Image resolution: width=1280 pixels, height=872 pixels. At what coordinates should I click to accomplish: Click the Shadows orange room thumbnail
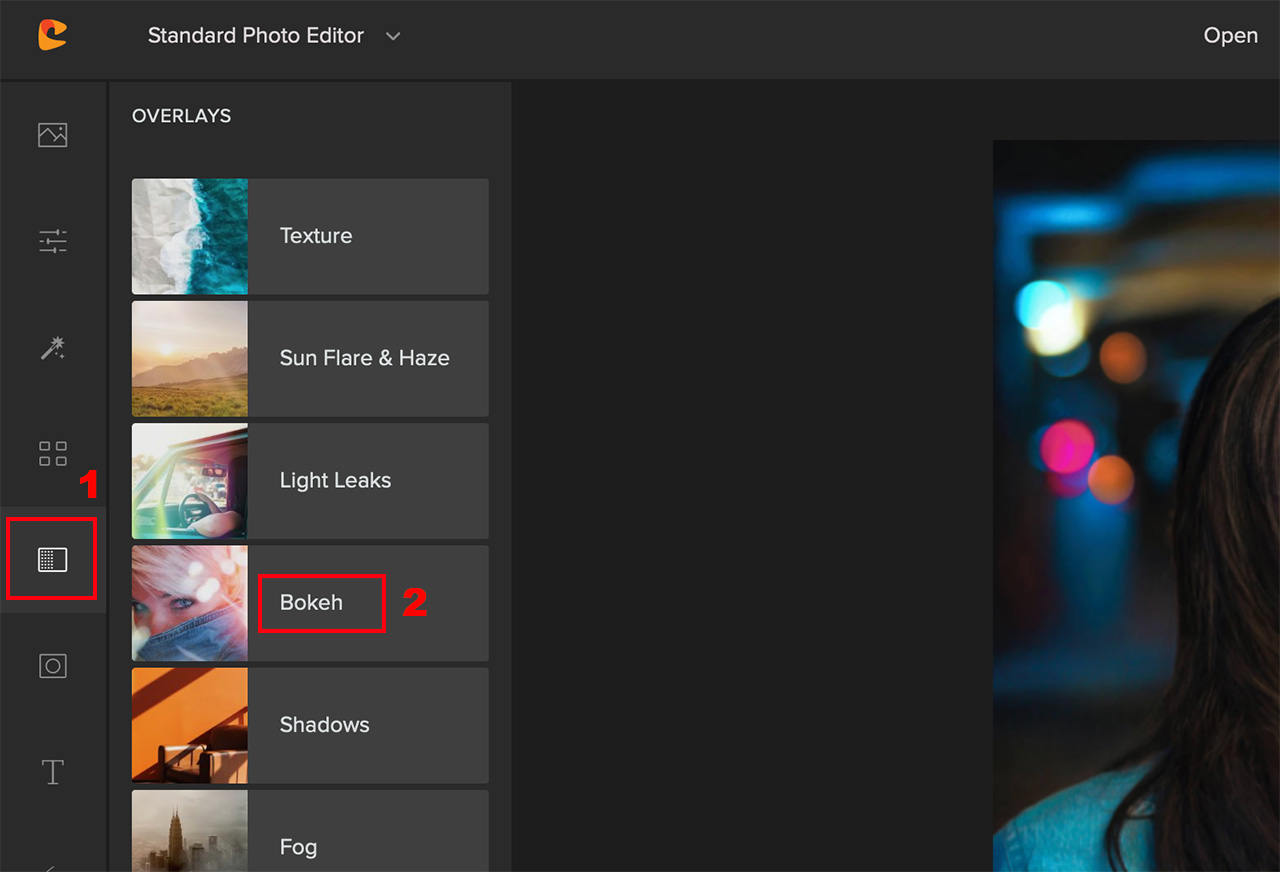[190, 725]
